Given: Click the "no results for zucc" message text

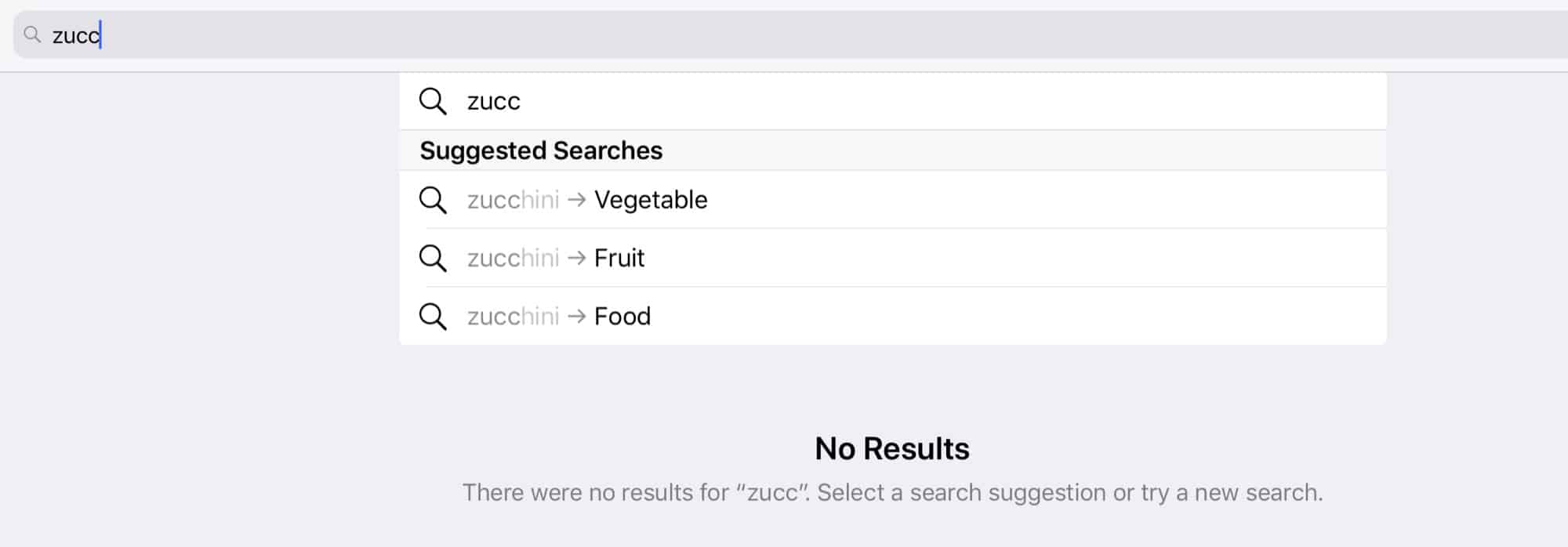Looking at the screenshot, I should click(x=892, y=492).
